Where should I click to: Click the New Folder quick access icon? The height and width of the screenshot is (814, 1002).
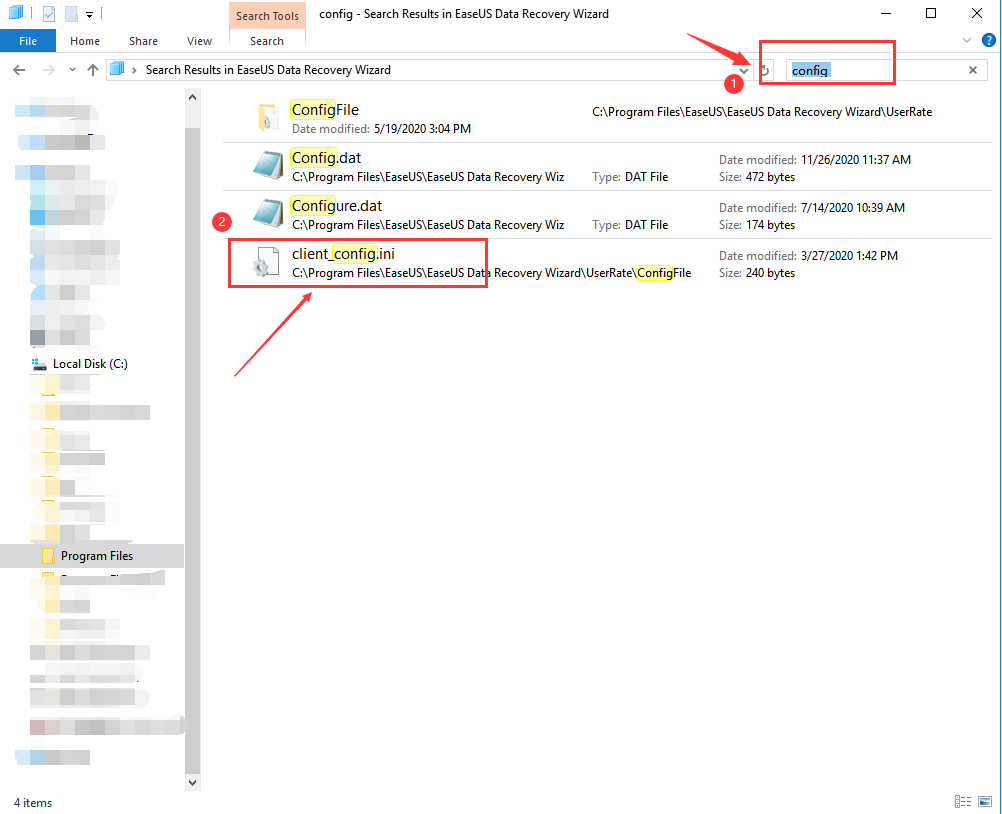(x=71, y=13)
